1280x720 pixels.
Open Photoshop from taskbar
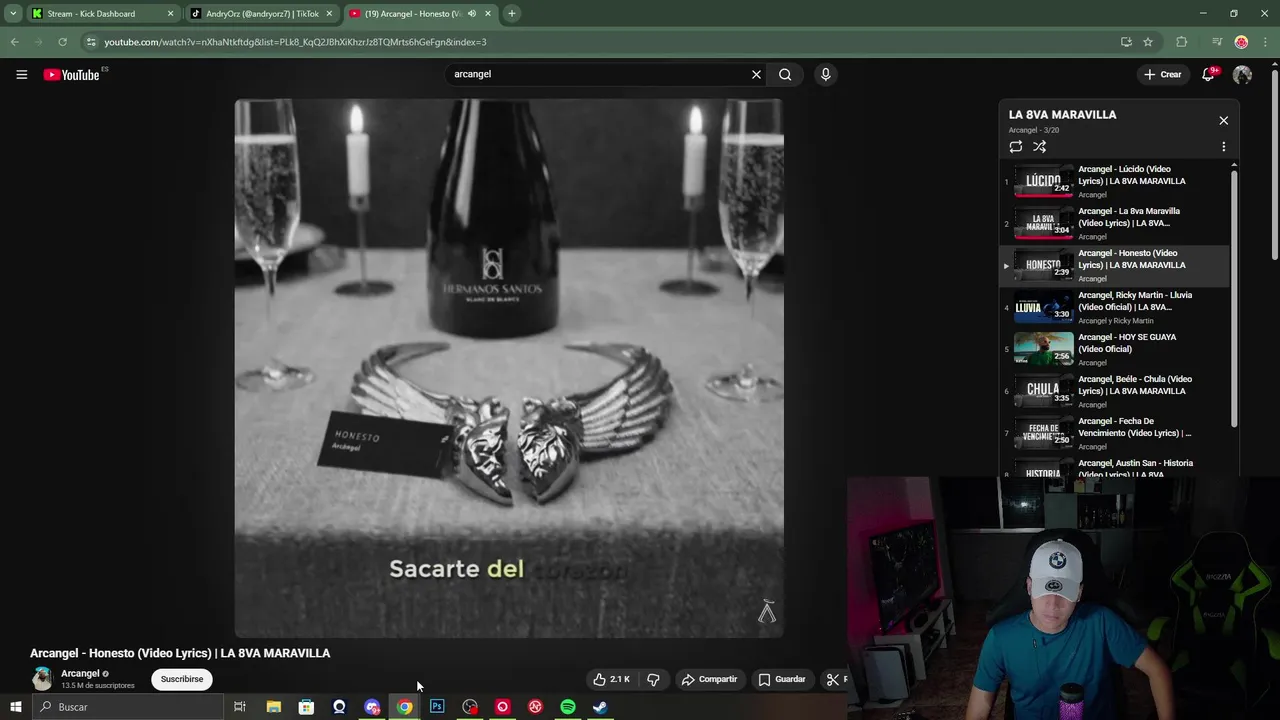click(437, 707)
